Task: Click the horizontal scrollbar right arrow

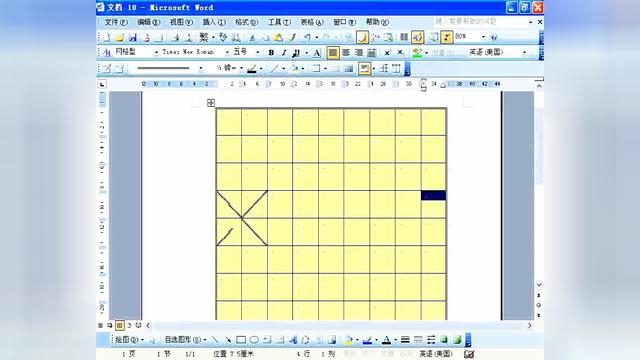Action: [x=530, y=325]
